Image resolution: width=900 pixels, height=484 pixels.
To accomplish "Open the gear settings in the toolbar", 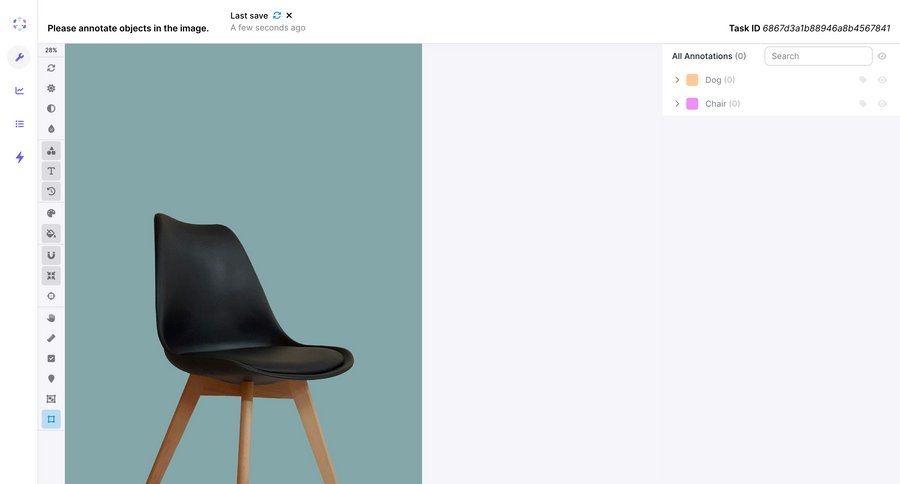I will coord(51,88).
